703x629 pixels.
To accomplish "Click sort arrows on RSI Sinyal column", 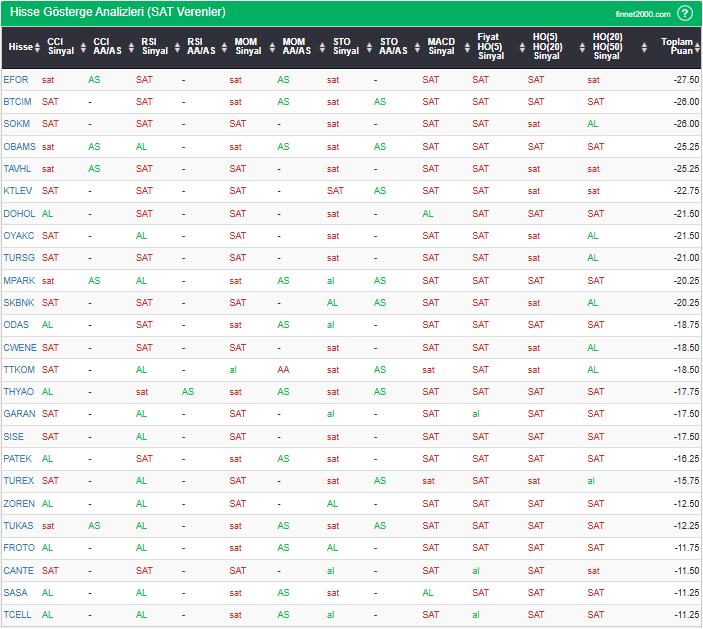I will coord(177,46).
